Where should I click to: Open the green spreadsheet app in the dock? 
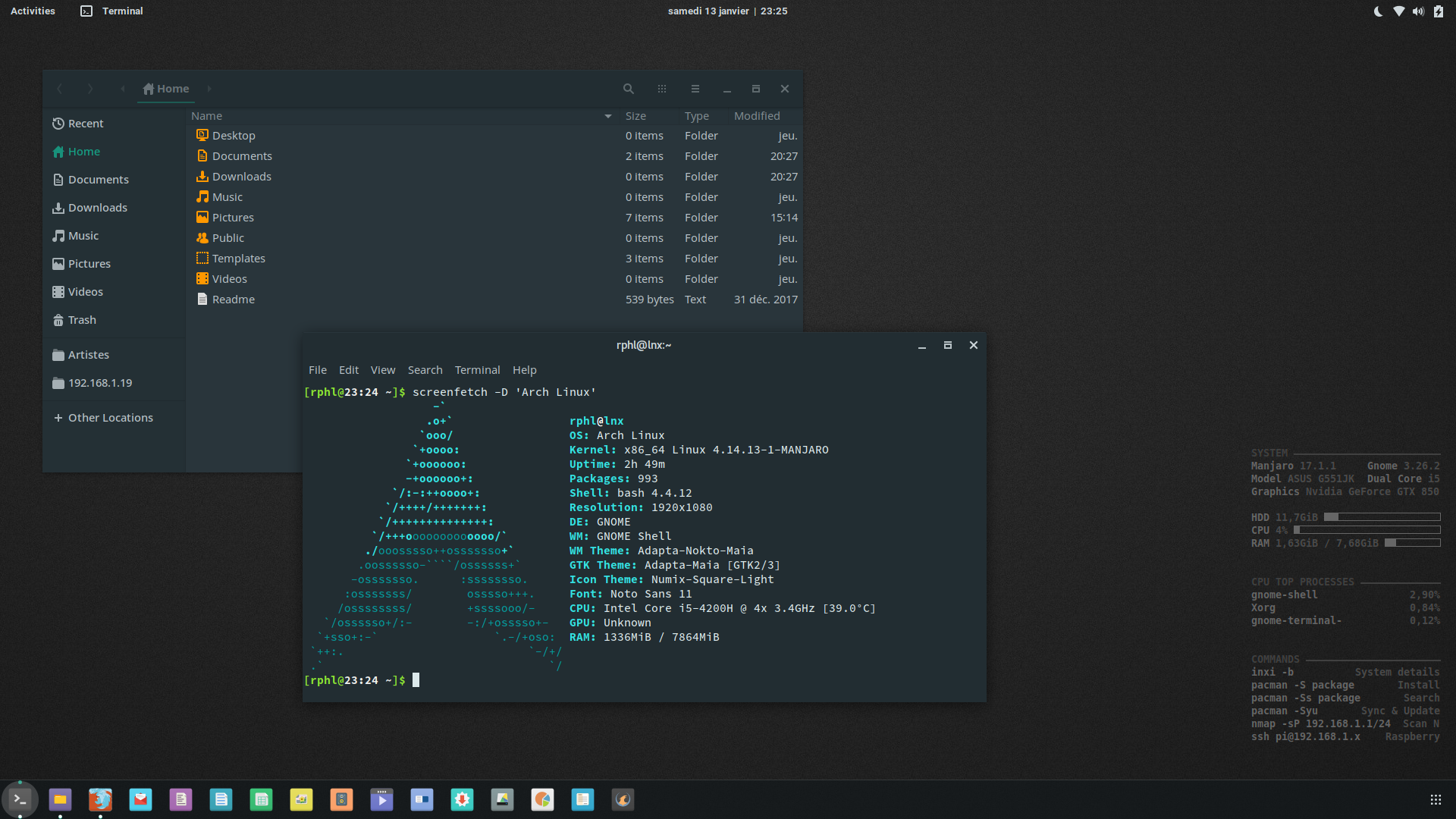[x=261, y=799]
